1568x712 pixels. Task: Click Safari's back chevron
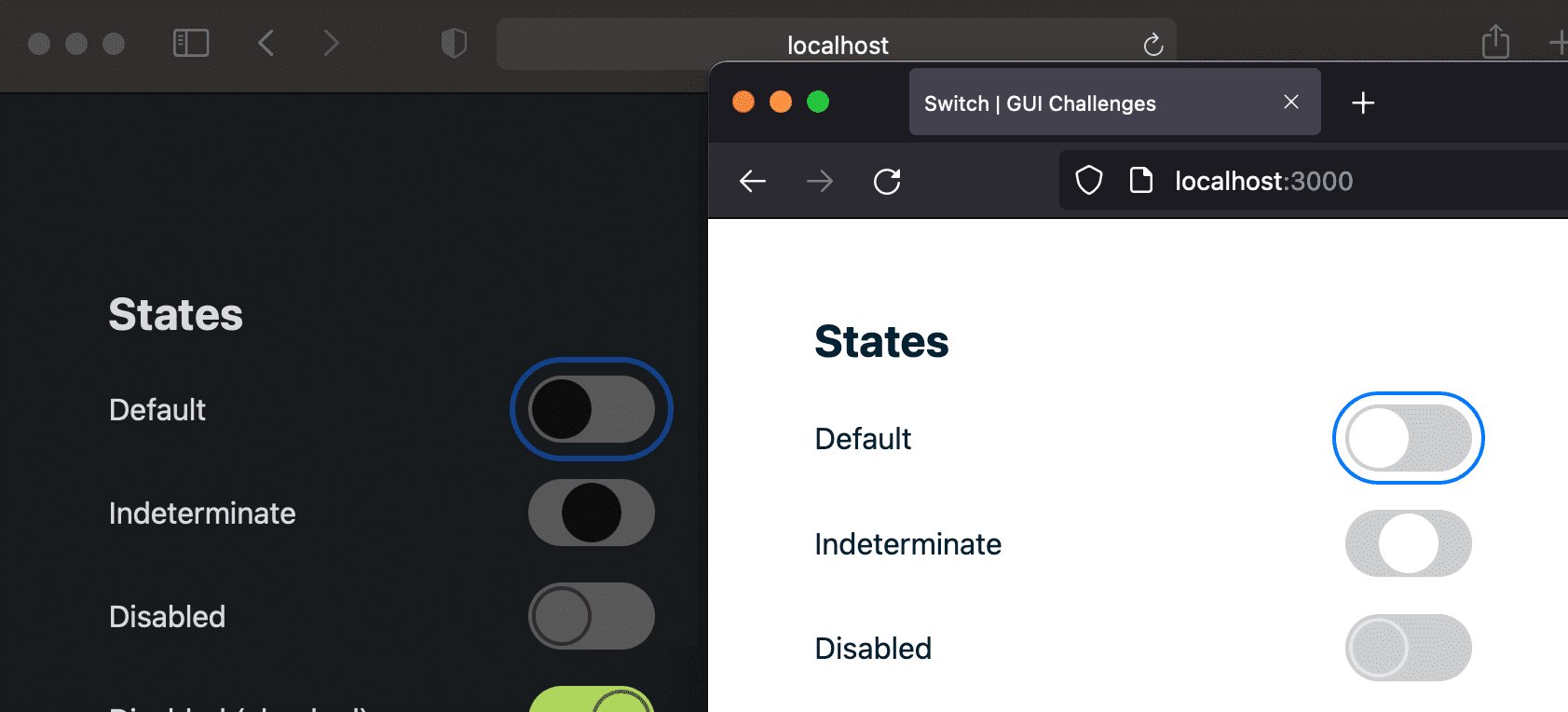[266, 43]
